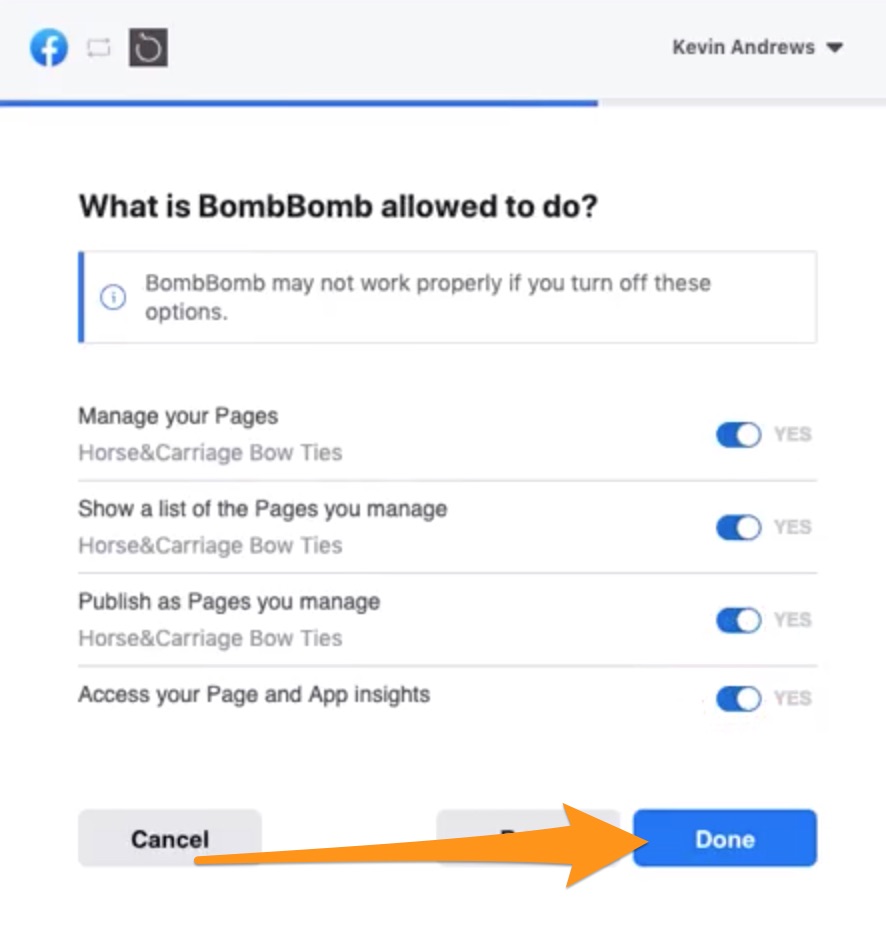Click the Cancel button

(x=170, y=838)
